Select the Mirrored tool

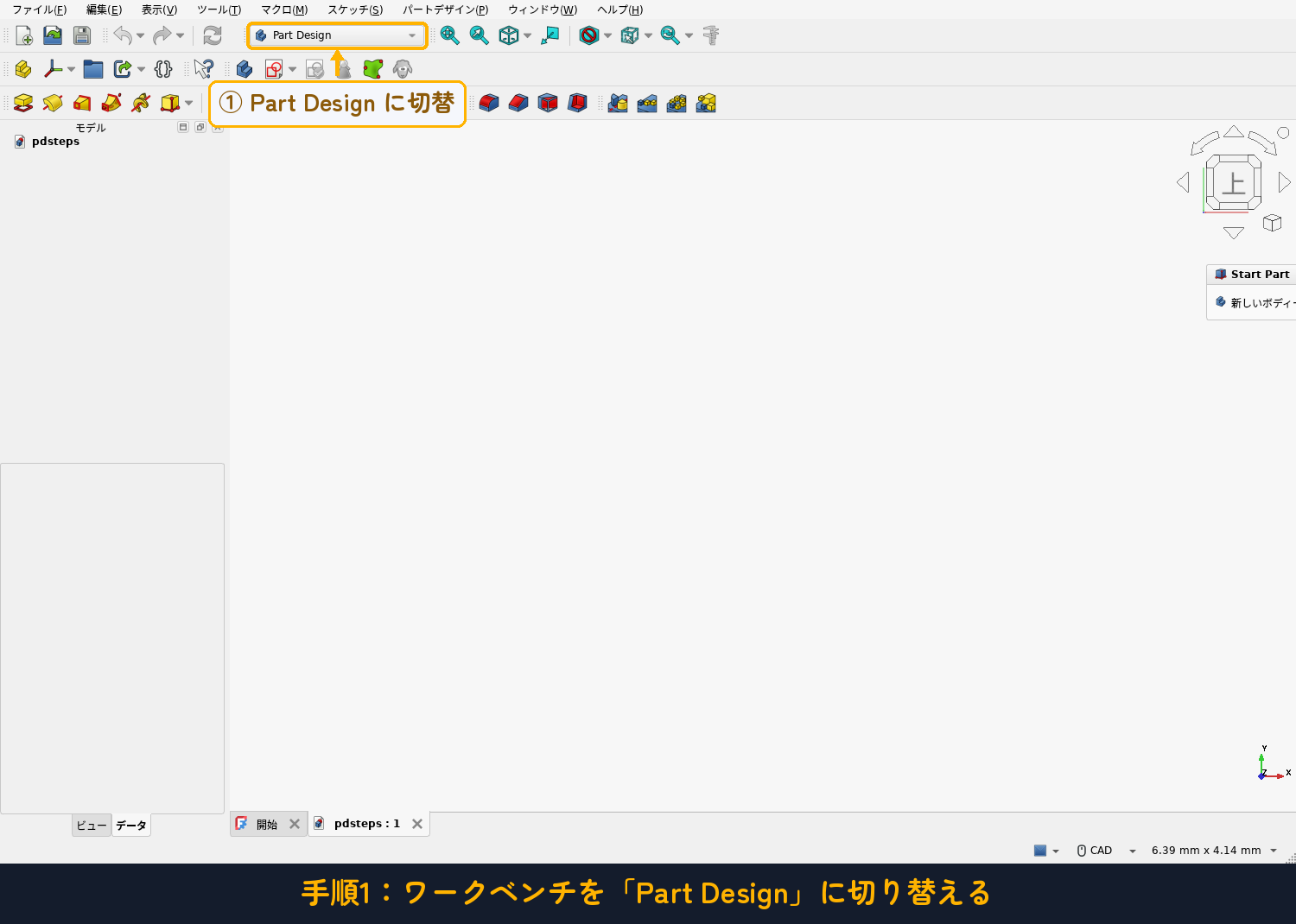[618, 104]
